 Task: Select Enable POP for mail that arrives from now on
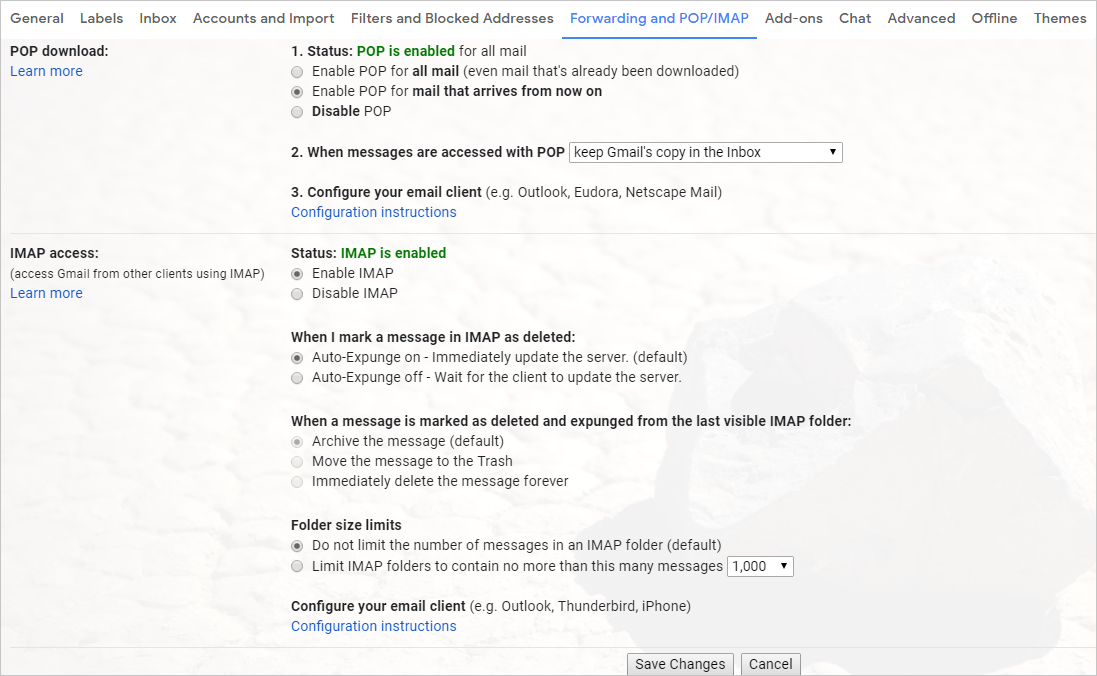[297, 91]
